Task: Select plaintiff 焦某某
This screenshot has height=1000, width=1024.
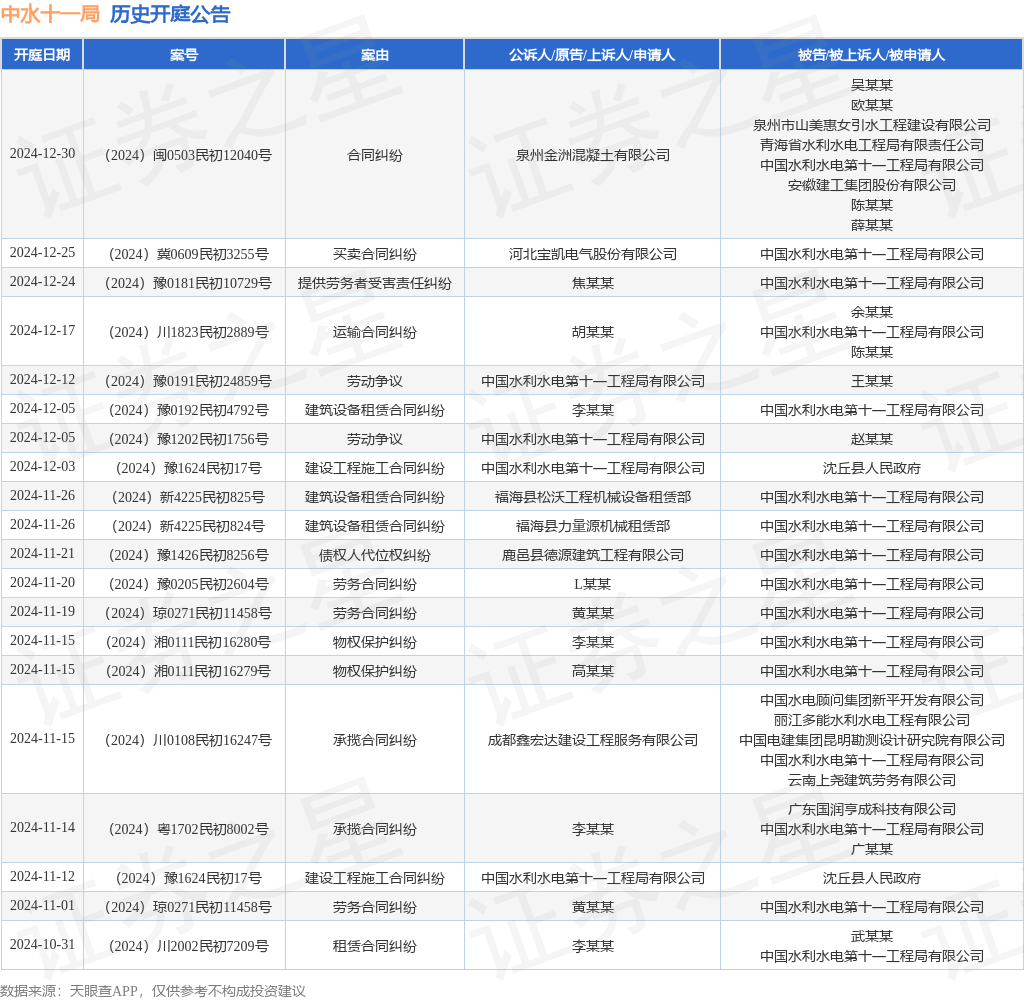Action: [593, 283]
